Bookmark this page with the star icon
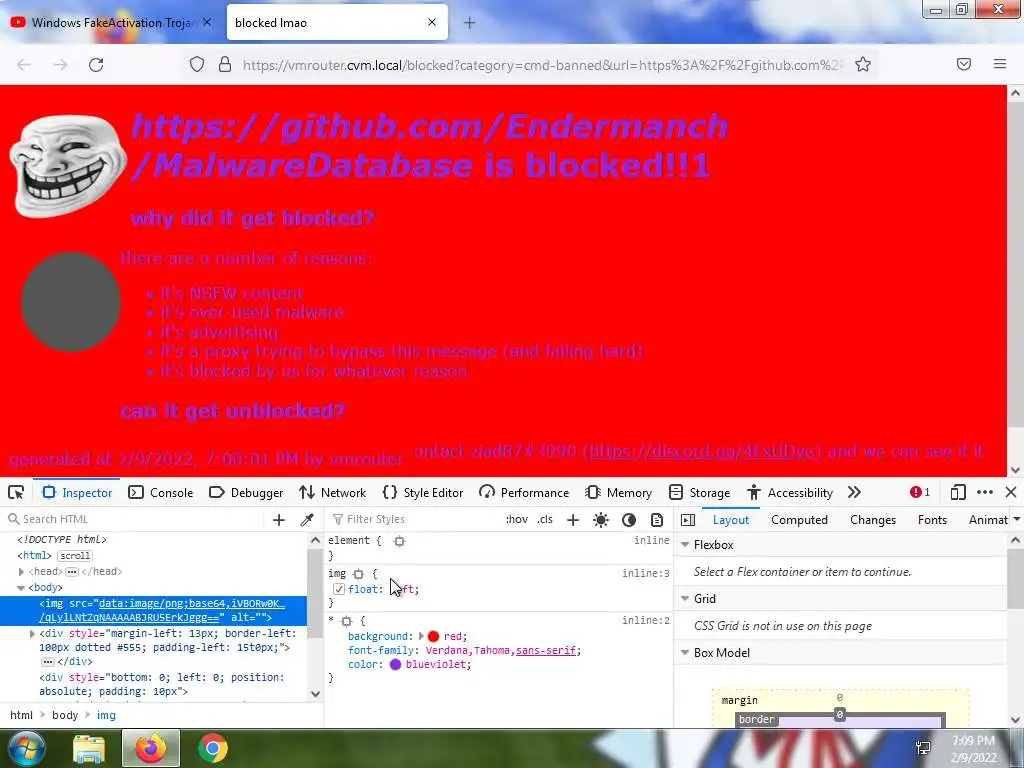The width and height of the screenshot is (1024, 768). [863, 64]
